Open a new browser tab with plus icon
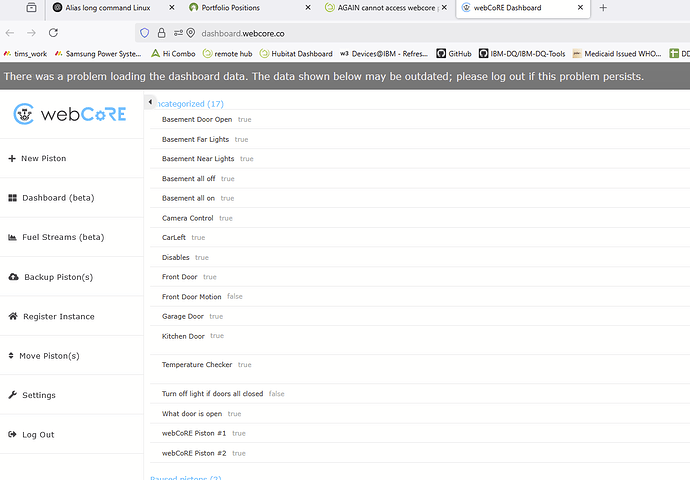Image resolution: width=690 pixels, height=480 pixels. (603, 7)
